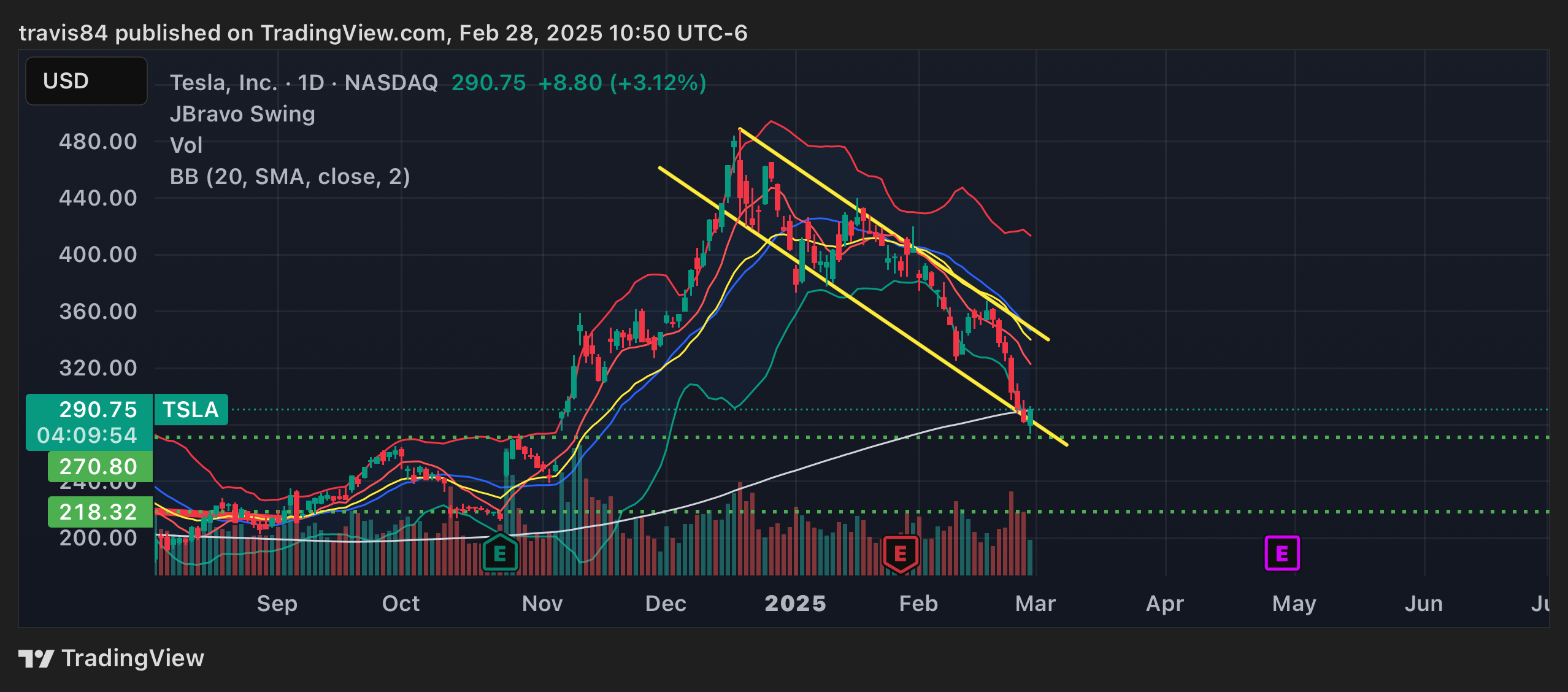The height and width of the screenshot is (692, 1568).
Task: Click the travis84 published header text
Action: pyautogui.click(x=383, y=33)
